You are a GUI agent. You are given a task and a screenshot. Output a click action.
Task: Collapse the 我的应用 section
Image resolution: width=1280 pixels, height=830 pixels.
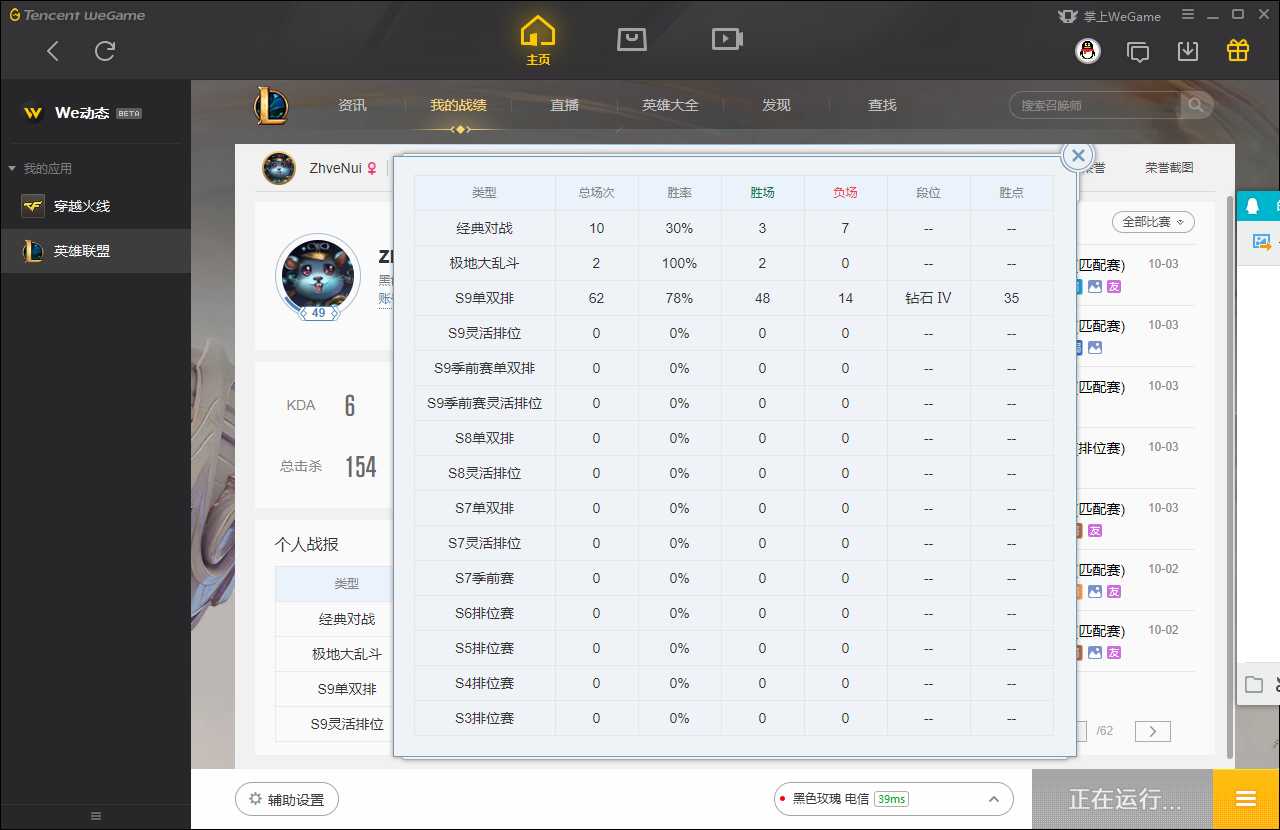tap(40, 168)
